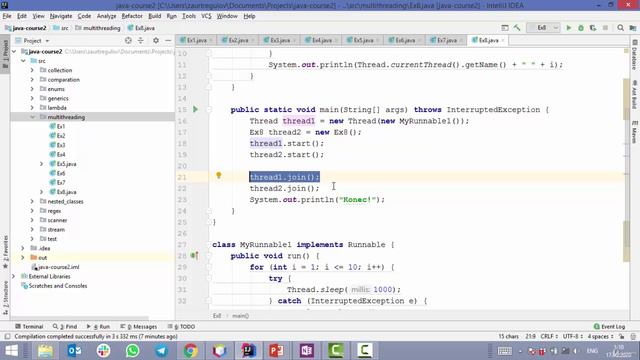Change CRLF line separator in status bar
Image resolution: width=640 pixels, height=360 pixels.
tap(549, 336)
